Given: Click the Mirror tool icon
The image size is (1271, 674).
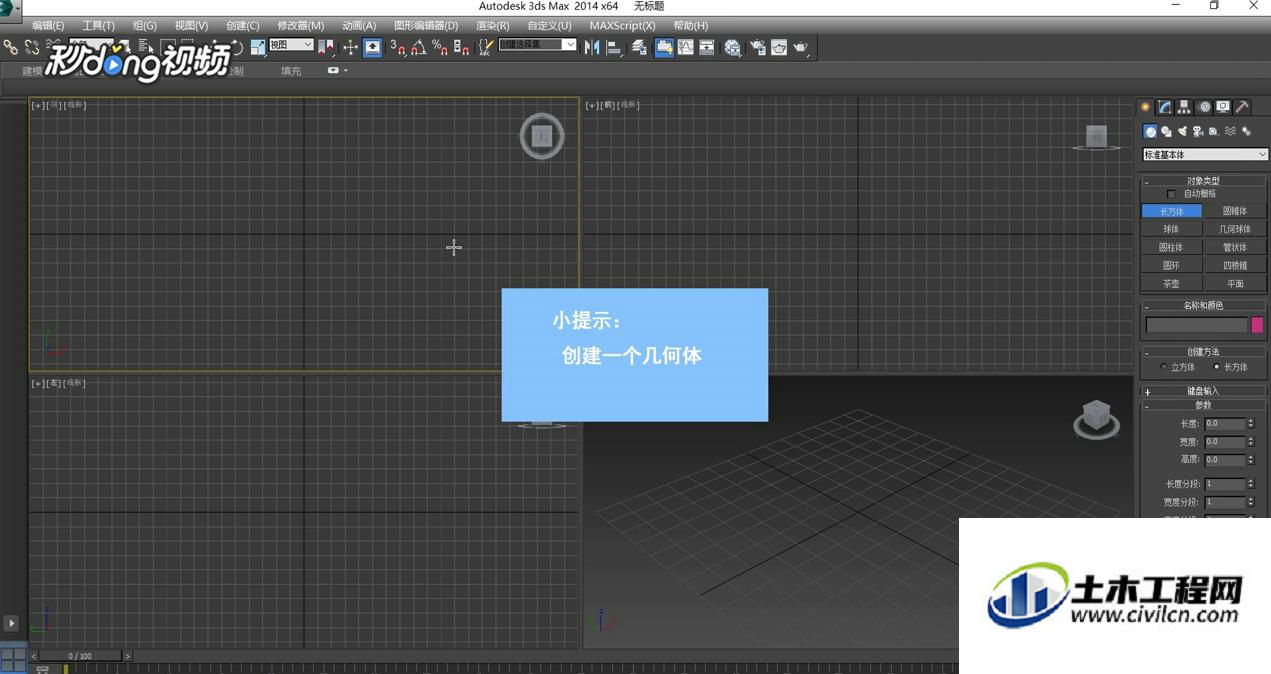Looking at the screenshot, I should pyautogui.click(x=592, y=47).
